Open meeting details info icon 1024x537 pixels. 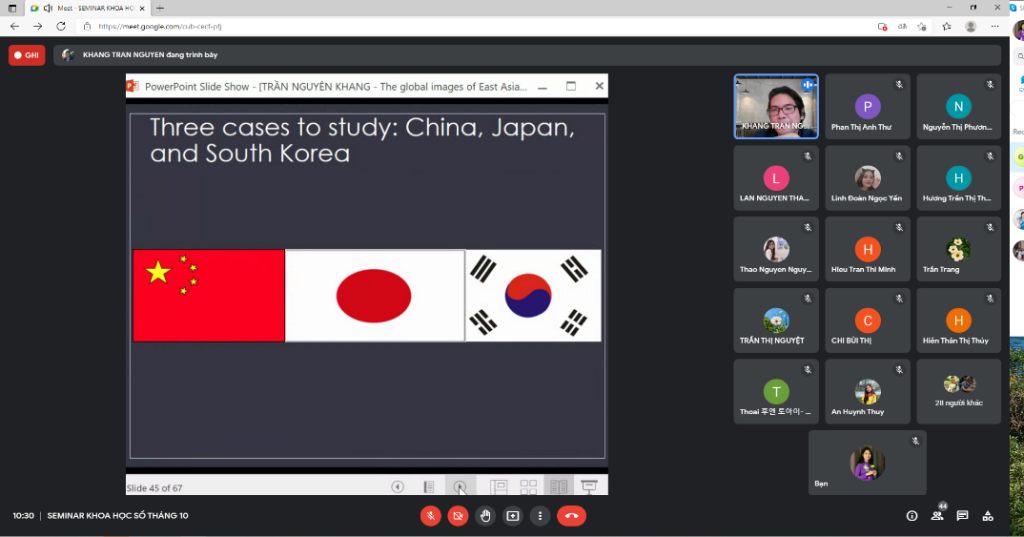[912, 516]
